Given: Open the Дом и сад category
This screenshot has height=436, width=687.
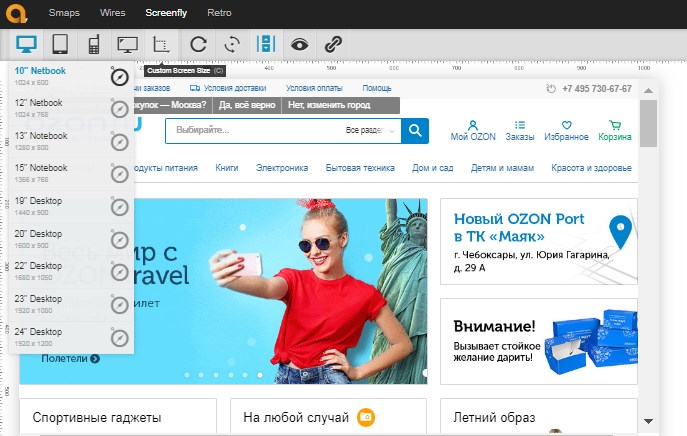Looking at the screenshot, I should (432, 168).
